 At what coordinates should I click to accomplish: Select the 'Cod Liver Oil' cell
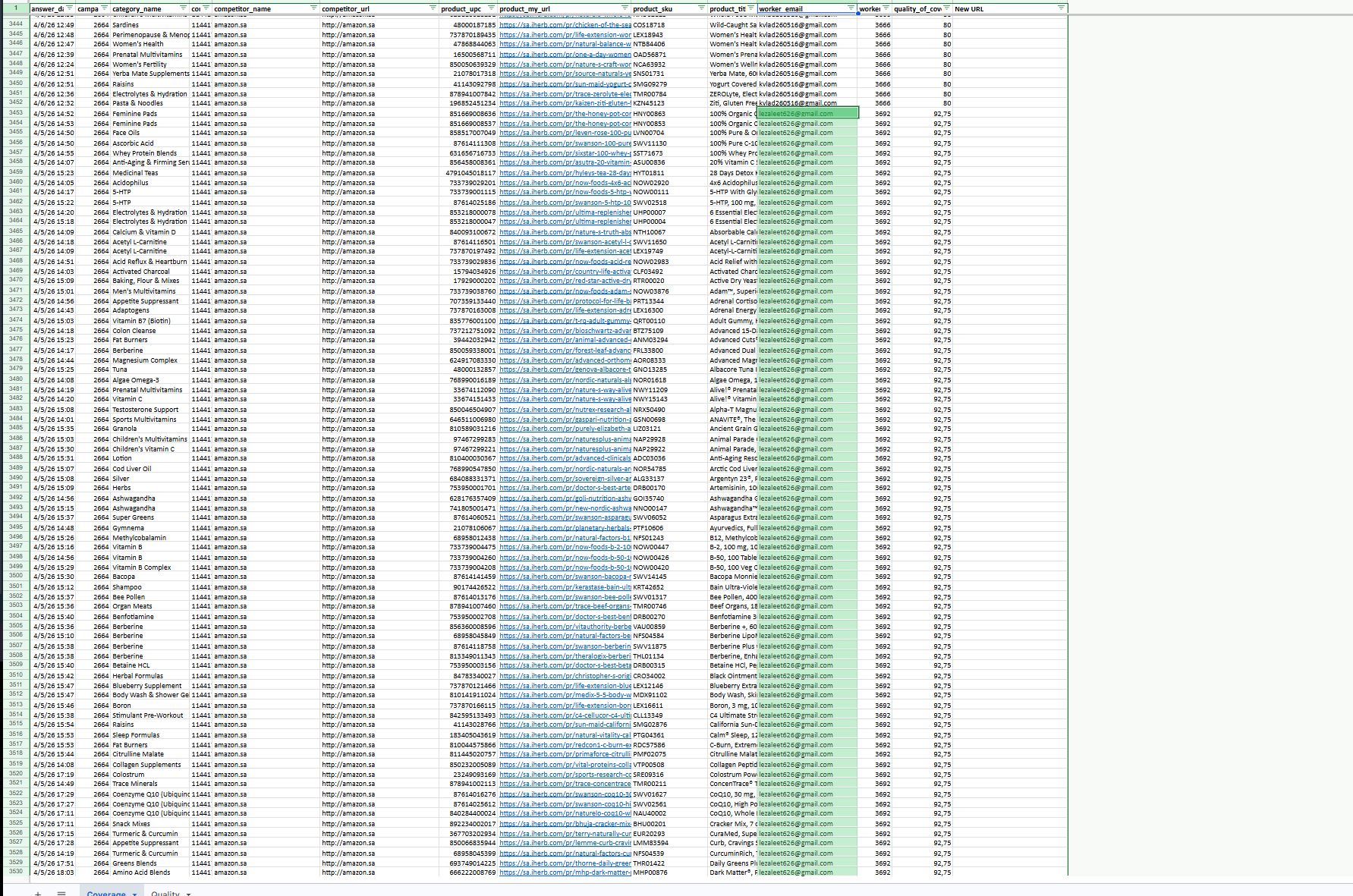point(150,468)
